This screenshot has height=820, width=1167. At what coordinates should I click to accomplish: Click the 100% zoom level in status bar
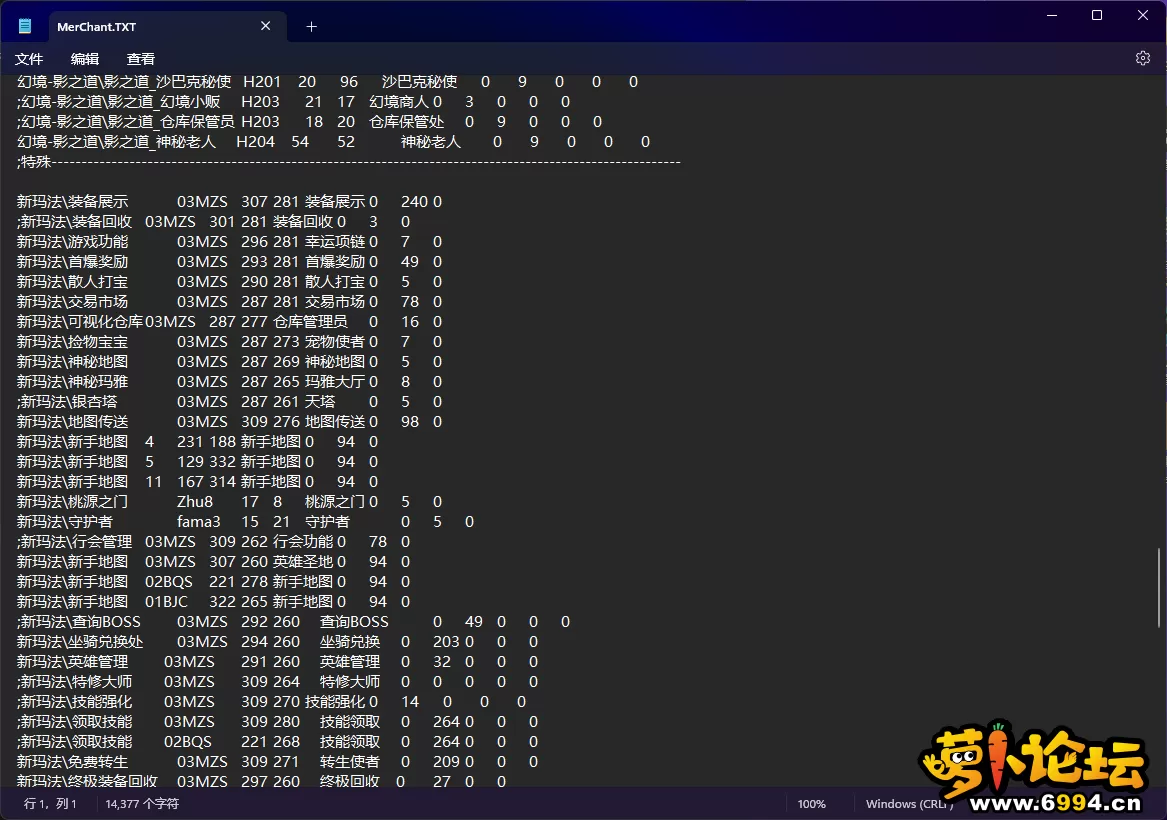tap(811, 804)
